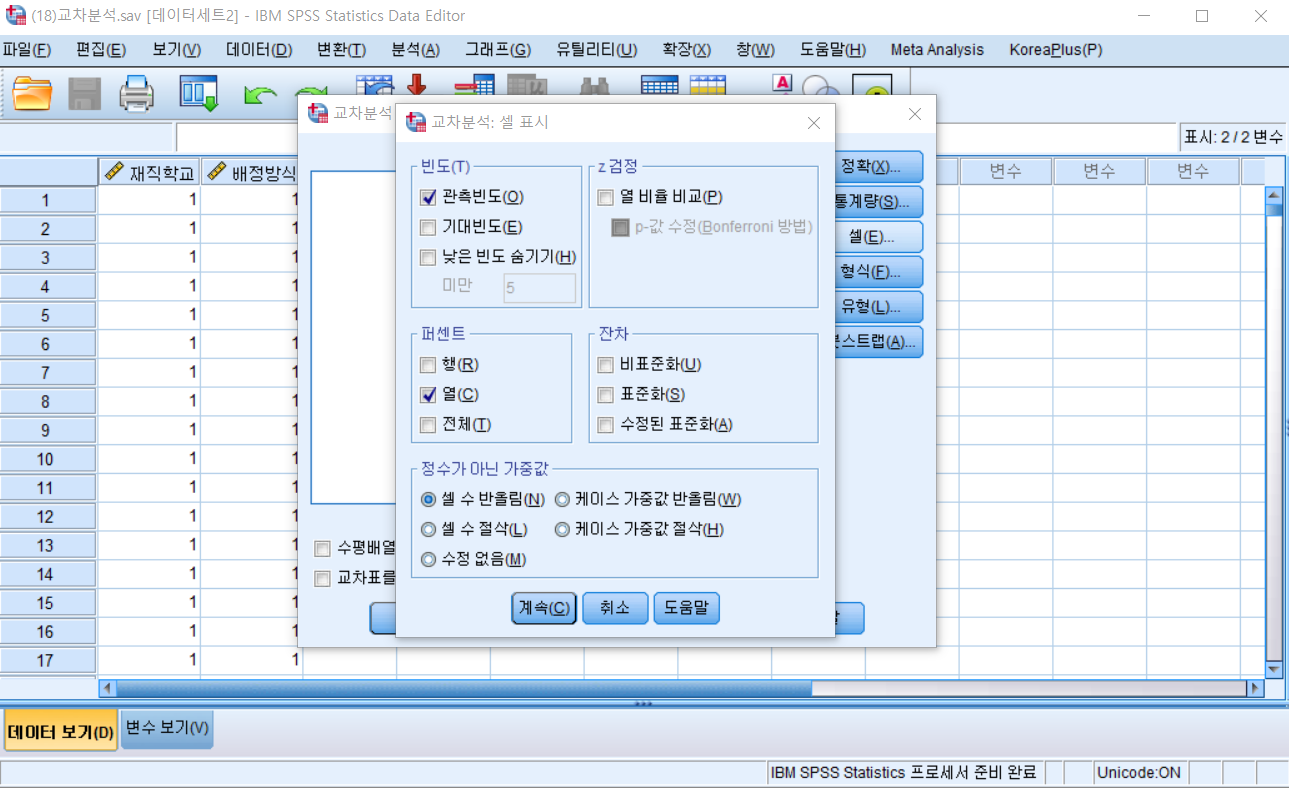Select the 셀 수 절삭(L) radio button

tap(429, 530)
